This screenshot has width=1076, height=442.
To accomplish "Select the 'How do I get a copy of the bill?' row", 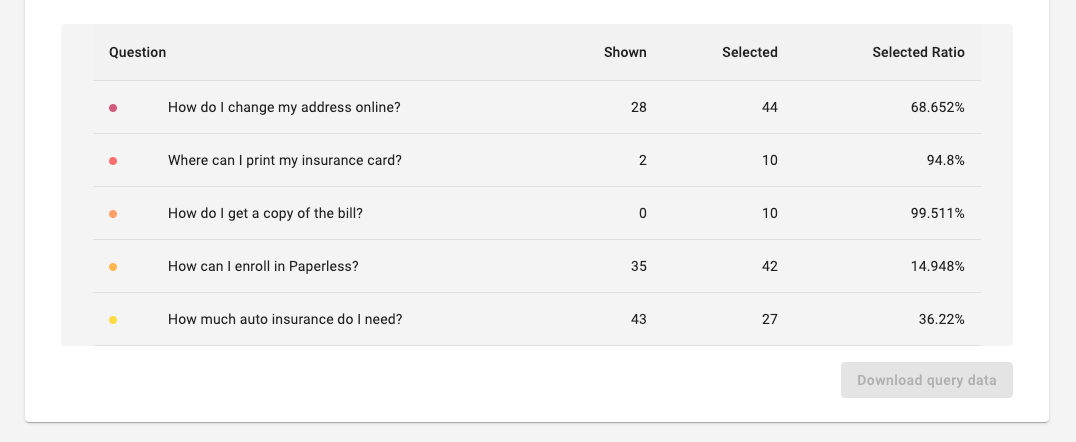I will [x=537, y=213].
